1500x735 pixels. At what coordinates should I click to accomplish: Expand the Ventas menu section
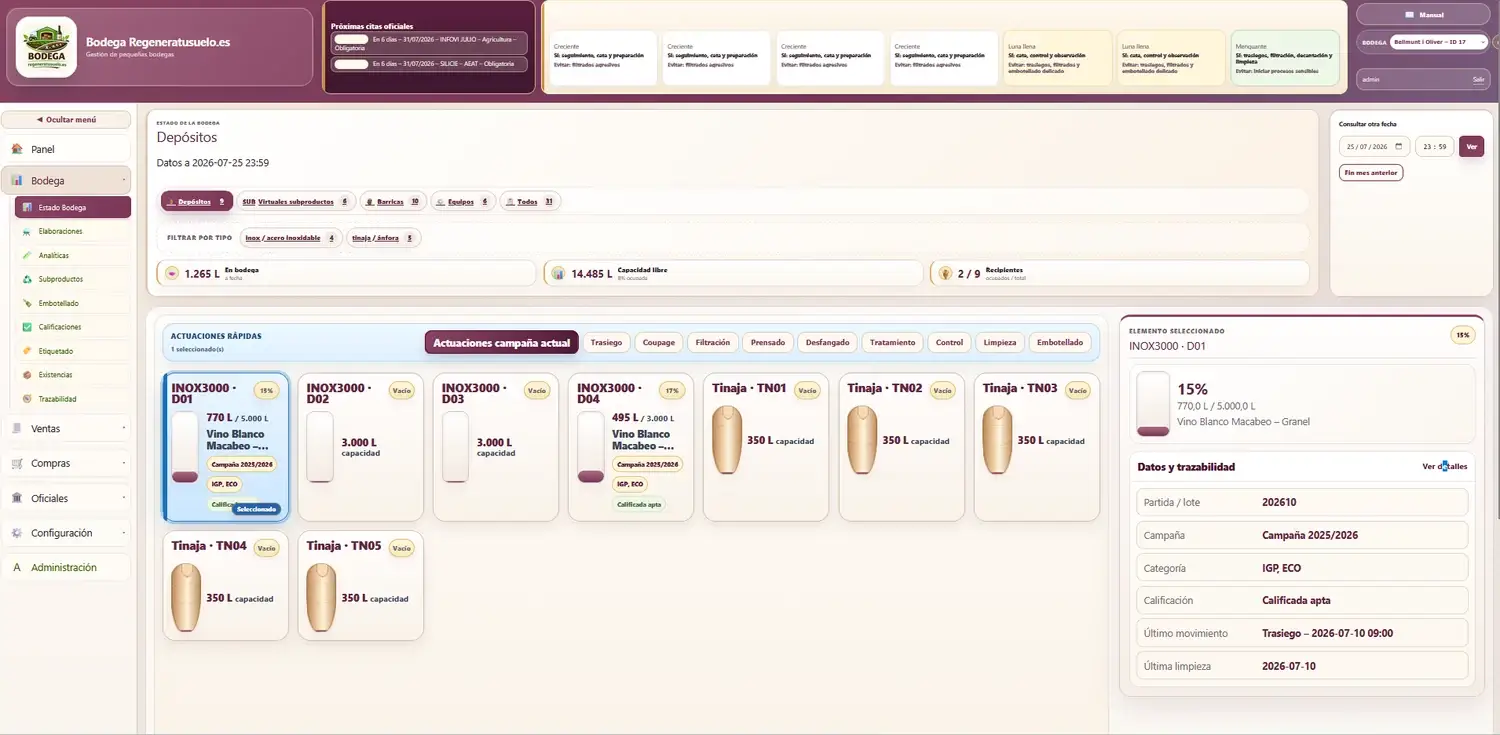point(66,429)
